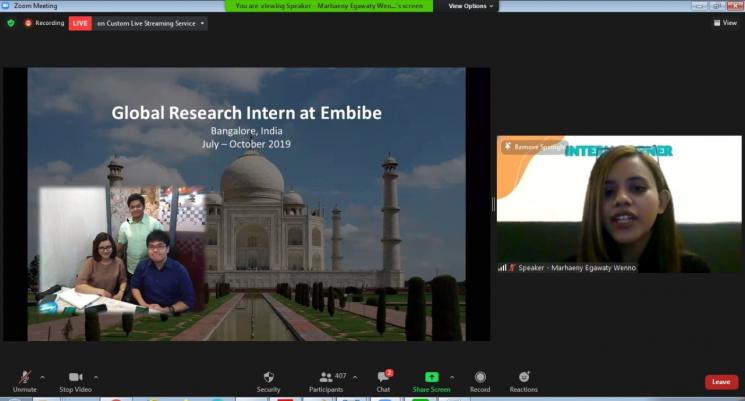Click the red LIVE badge

[80, 23]
